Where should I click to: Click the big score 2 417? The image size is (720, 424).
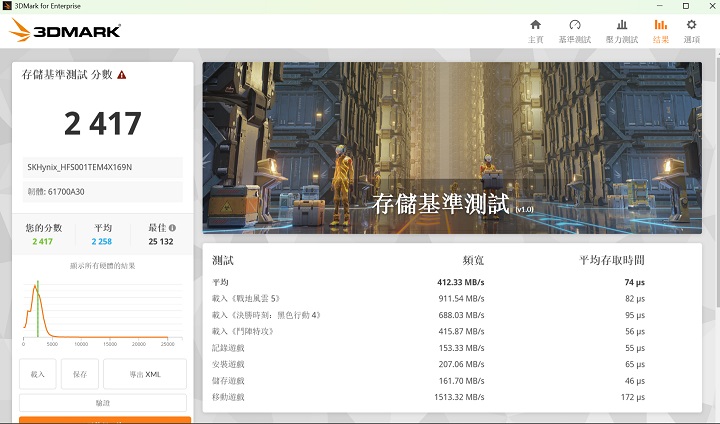coord(103,124)
